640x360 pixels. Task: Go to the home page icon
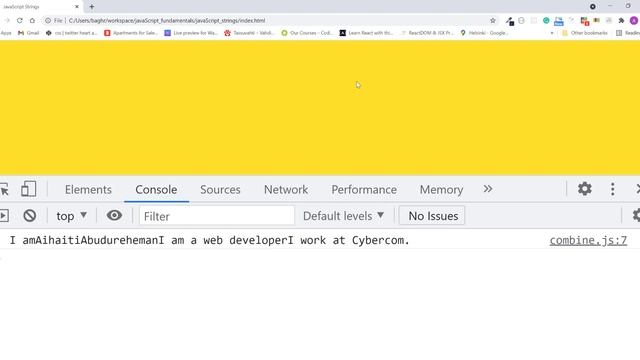point(32,20)
